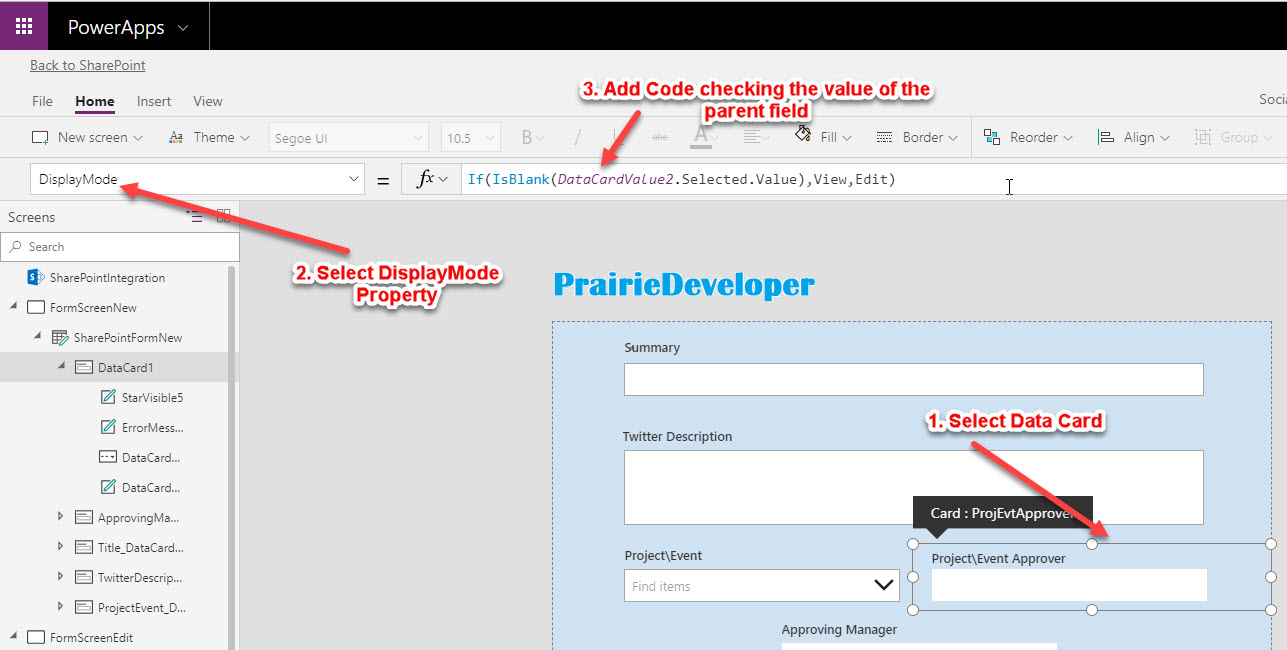Viewport: 1287px width, 650px height.
Task: Open the Border options menu
Action: click(916, 137)
